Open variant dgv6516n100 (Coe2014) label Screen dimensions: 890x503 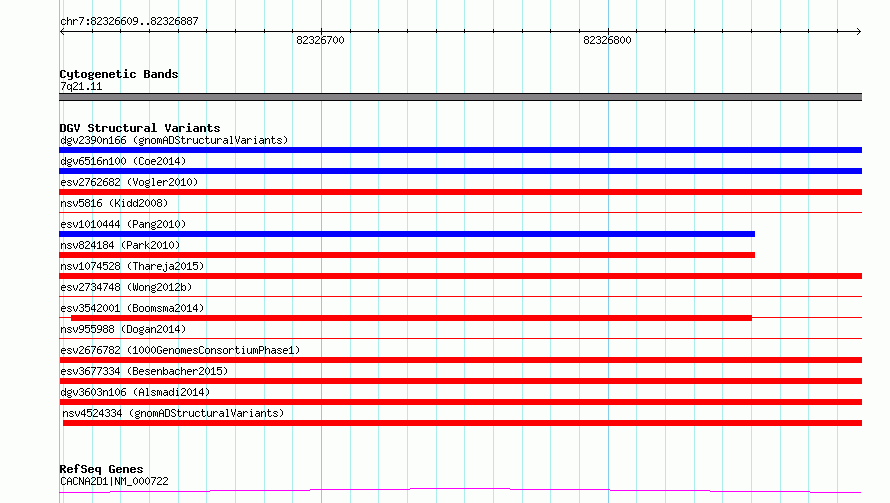[123, 161]
